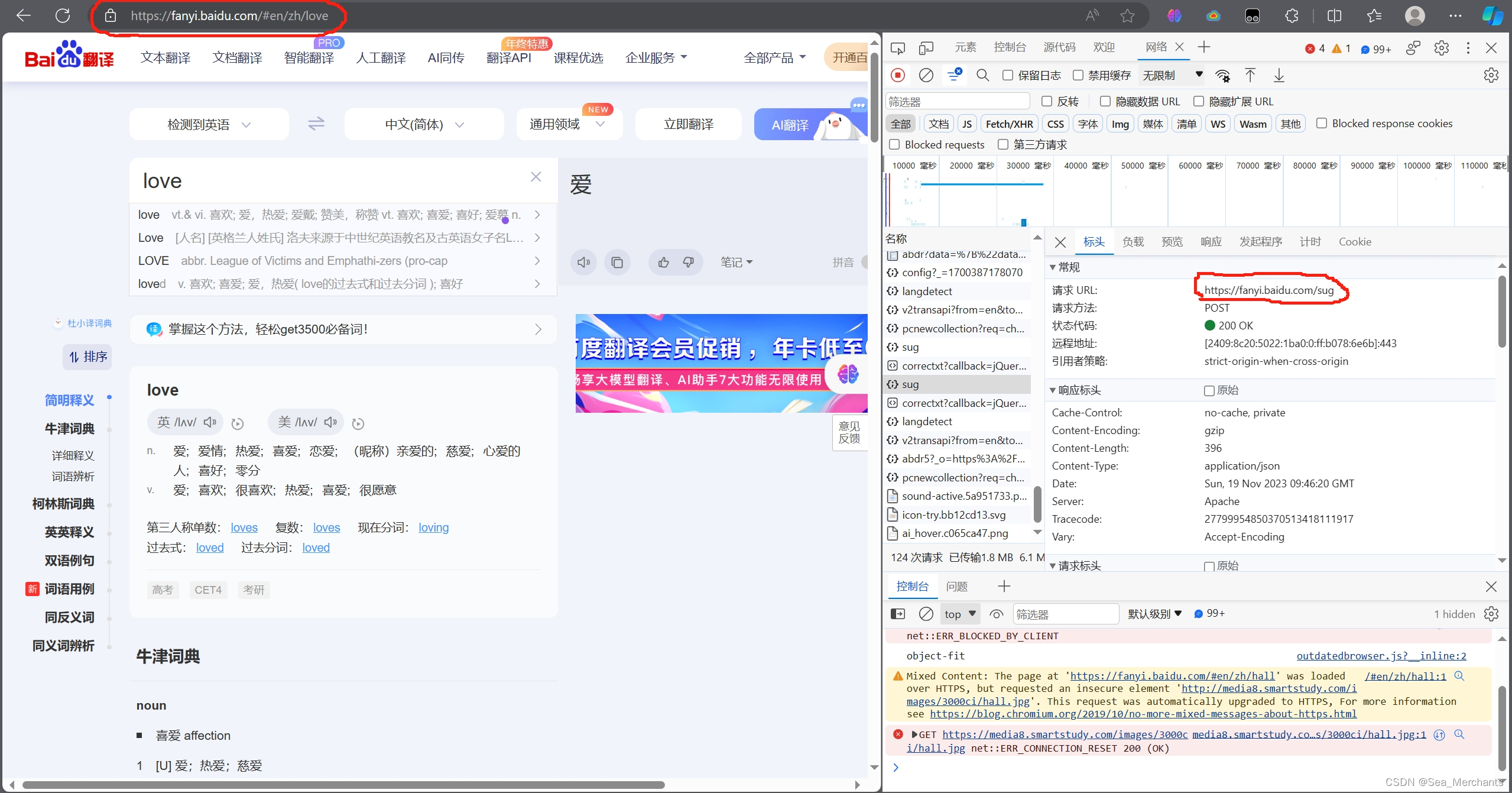Open network panel settings gear
This screenshot has height=793, width=1512.
pyautogui.click(x=1491, y=75)
